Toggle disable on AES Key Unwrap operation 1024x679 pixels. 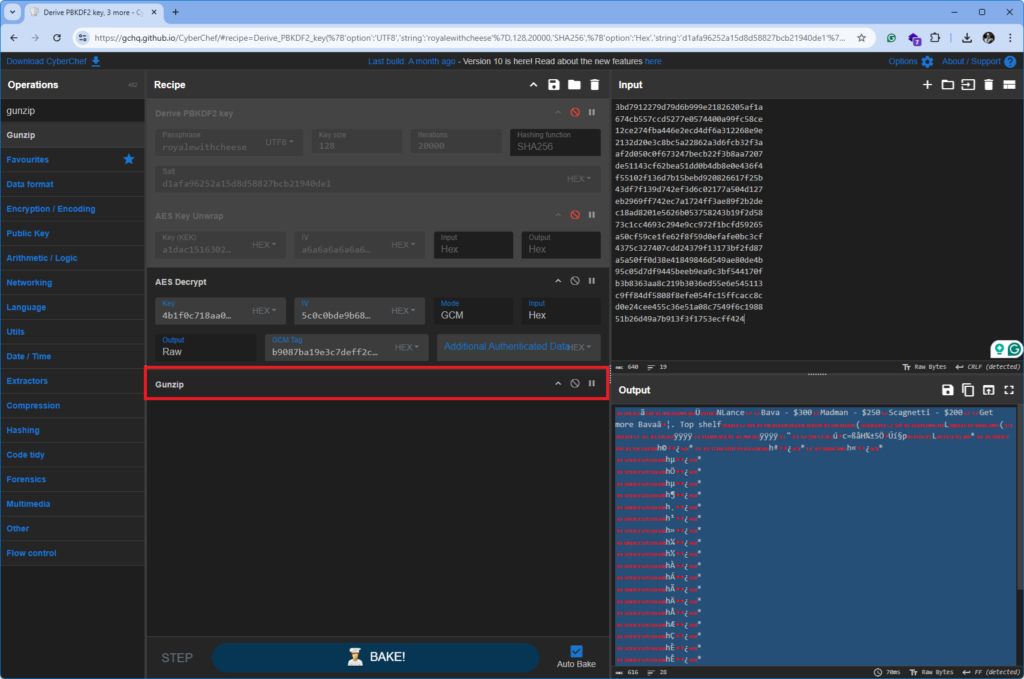click(575, 215)
